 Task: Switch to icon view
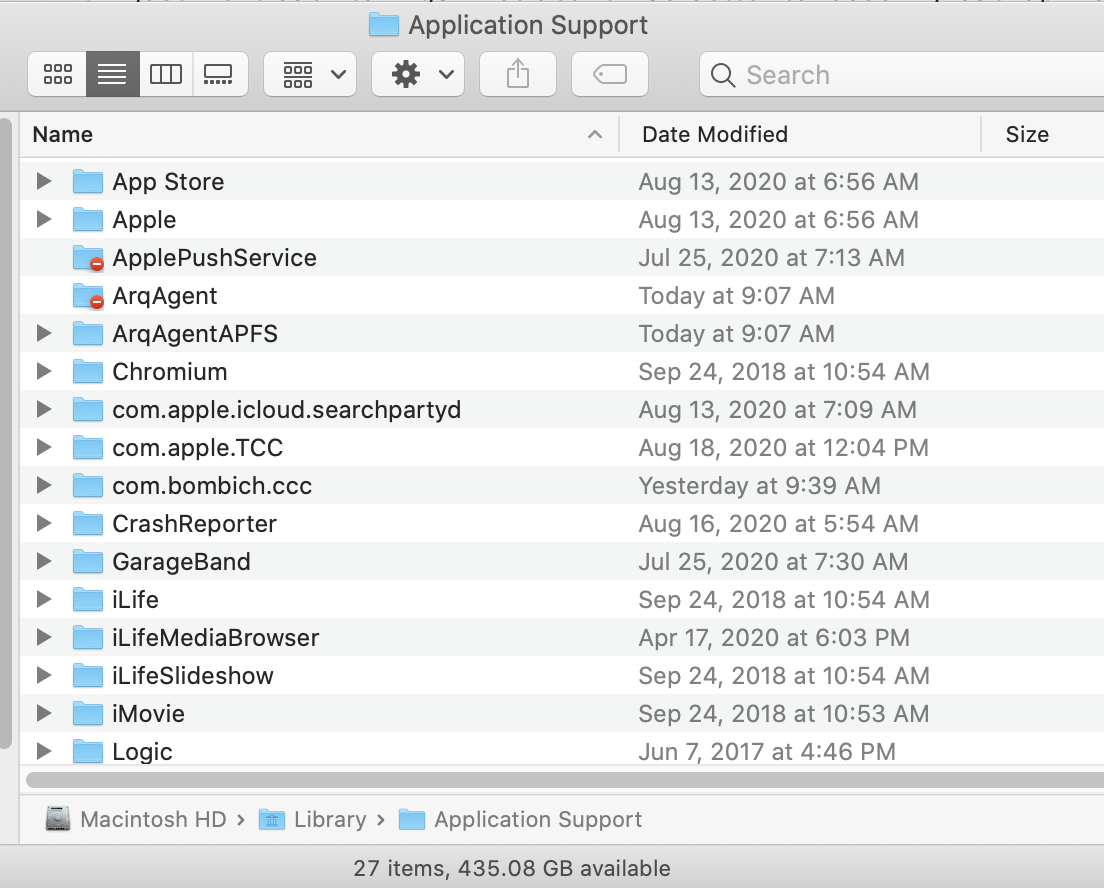point(58,75)
